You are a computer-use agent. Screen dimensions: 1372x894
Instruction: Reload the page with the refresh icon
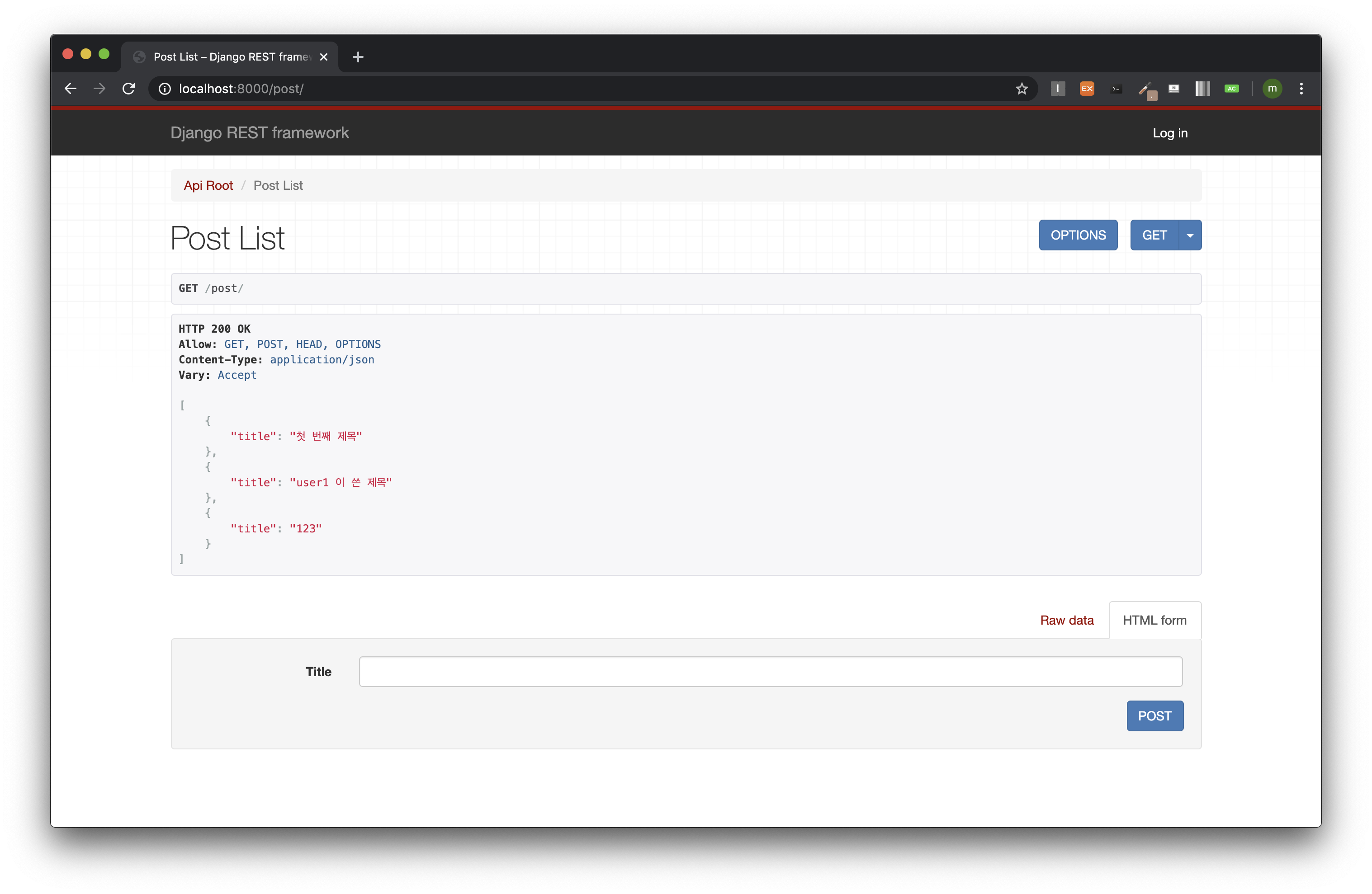coord(128,89)
